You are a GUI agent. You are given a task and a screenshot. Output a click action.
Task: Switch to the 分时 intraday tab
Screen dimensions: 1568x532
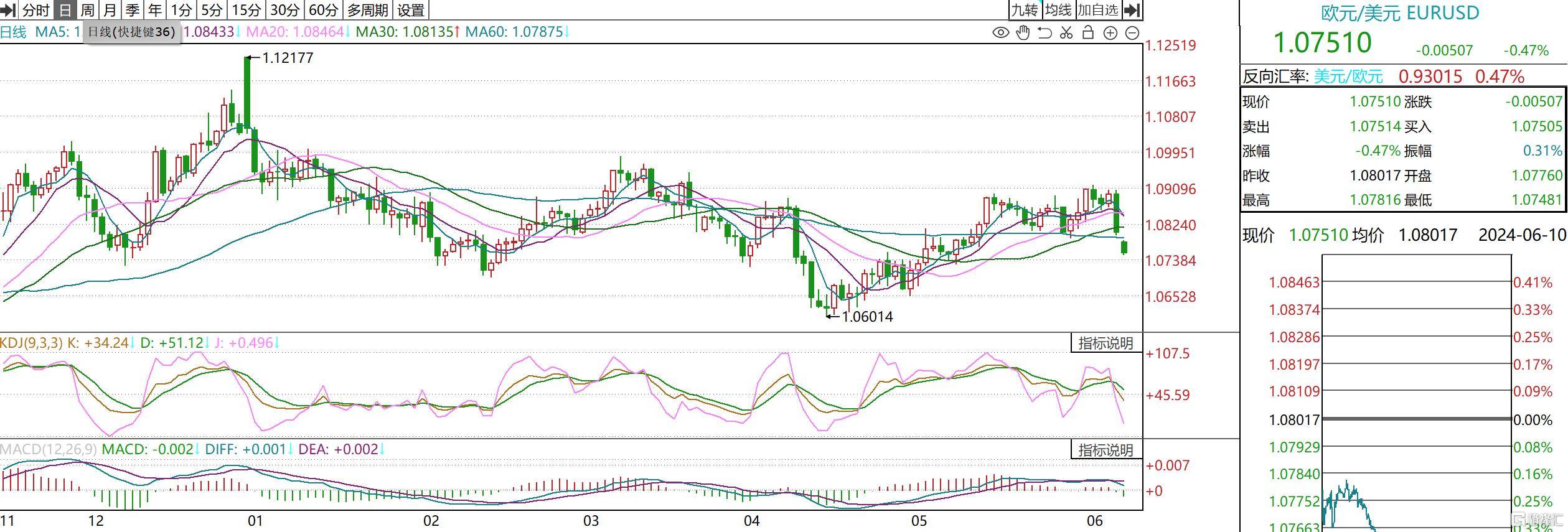(x=36, y=10)
